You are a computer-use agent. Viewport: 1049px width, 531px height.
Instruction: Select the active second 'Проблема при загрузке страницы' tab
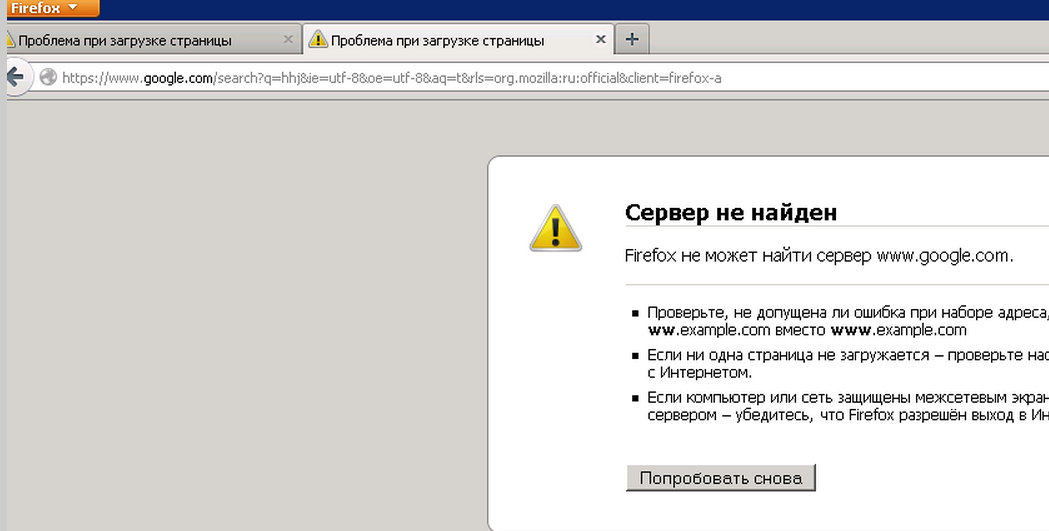coord(458,40)
